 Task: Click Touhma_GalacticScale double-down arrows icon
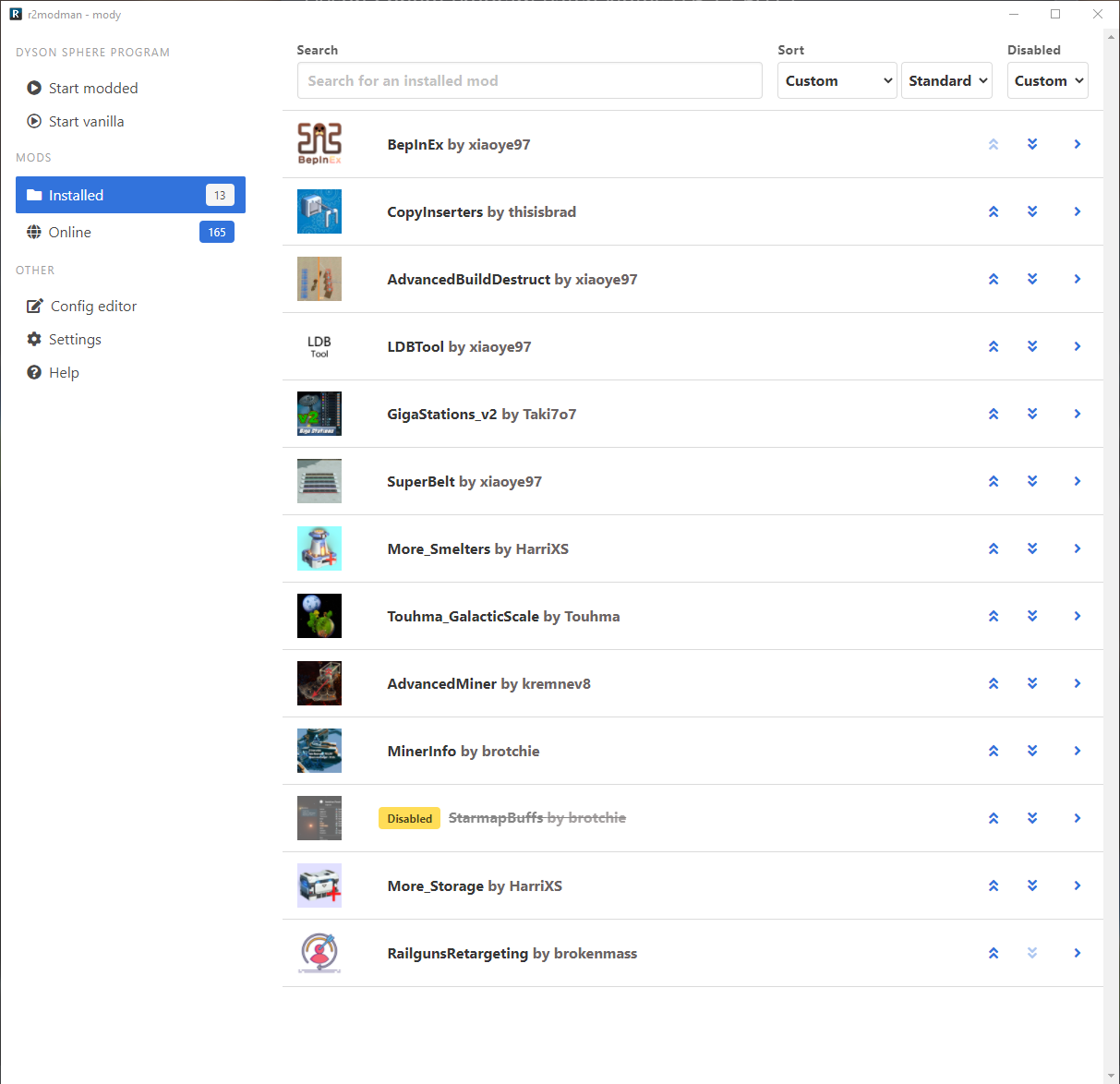pos(1032,616)
